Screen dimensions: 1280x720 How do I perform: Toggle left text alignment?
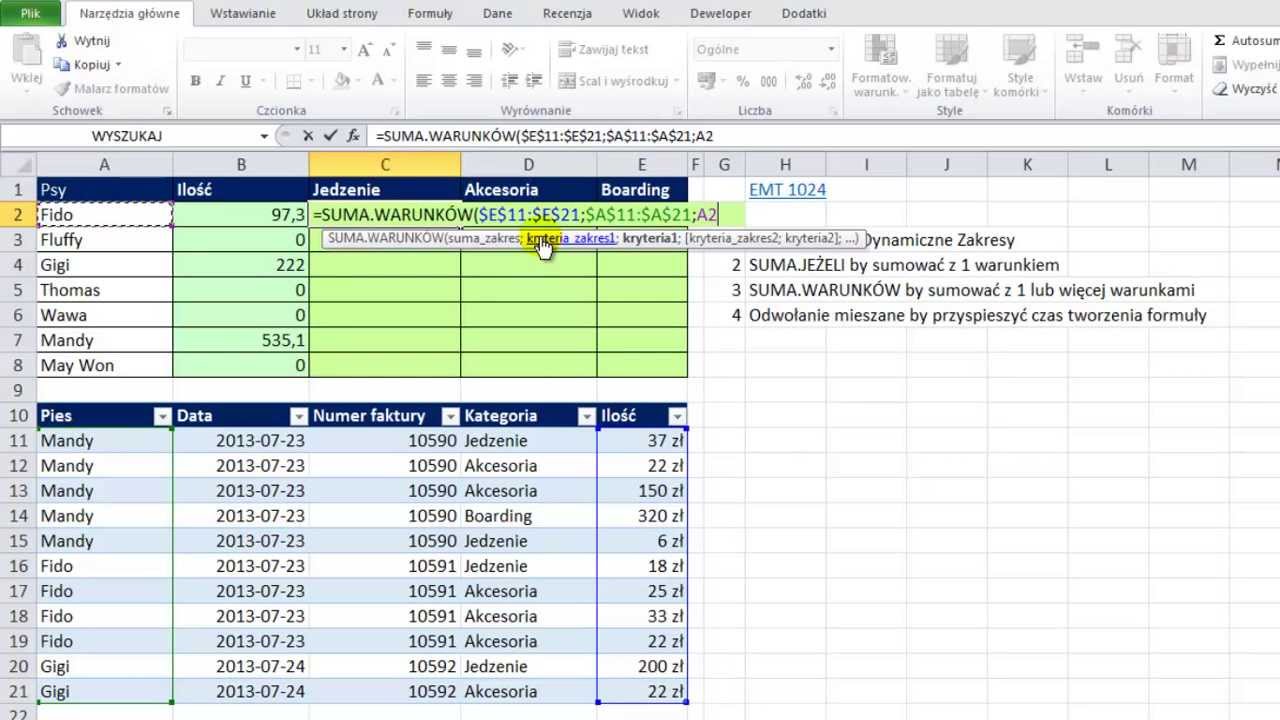pyautogui.click(x=424, y=81)
